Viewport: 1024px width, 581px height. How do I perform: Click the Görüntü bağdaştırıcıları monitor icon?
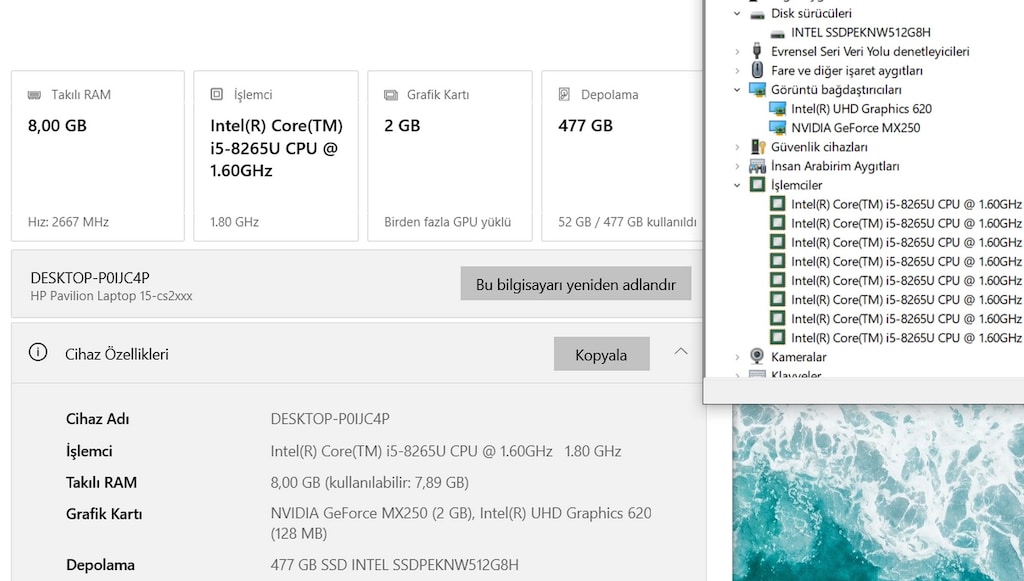[x=757, y=89]
